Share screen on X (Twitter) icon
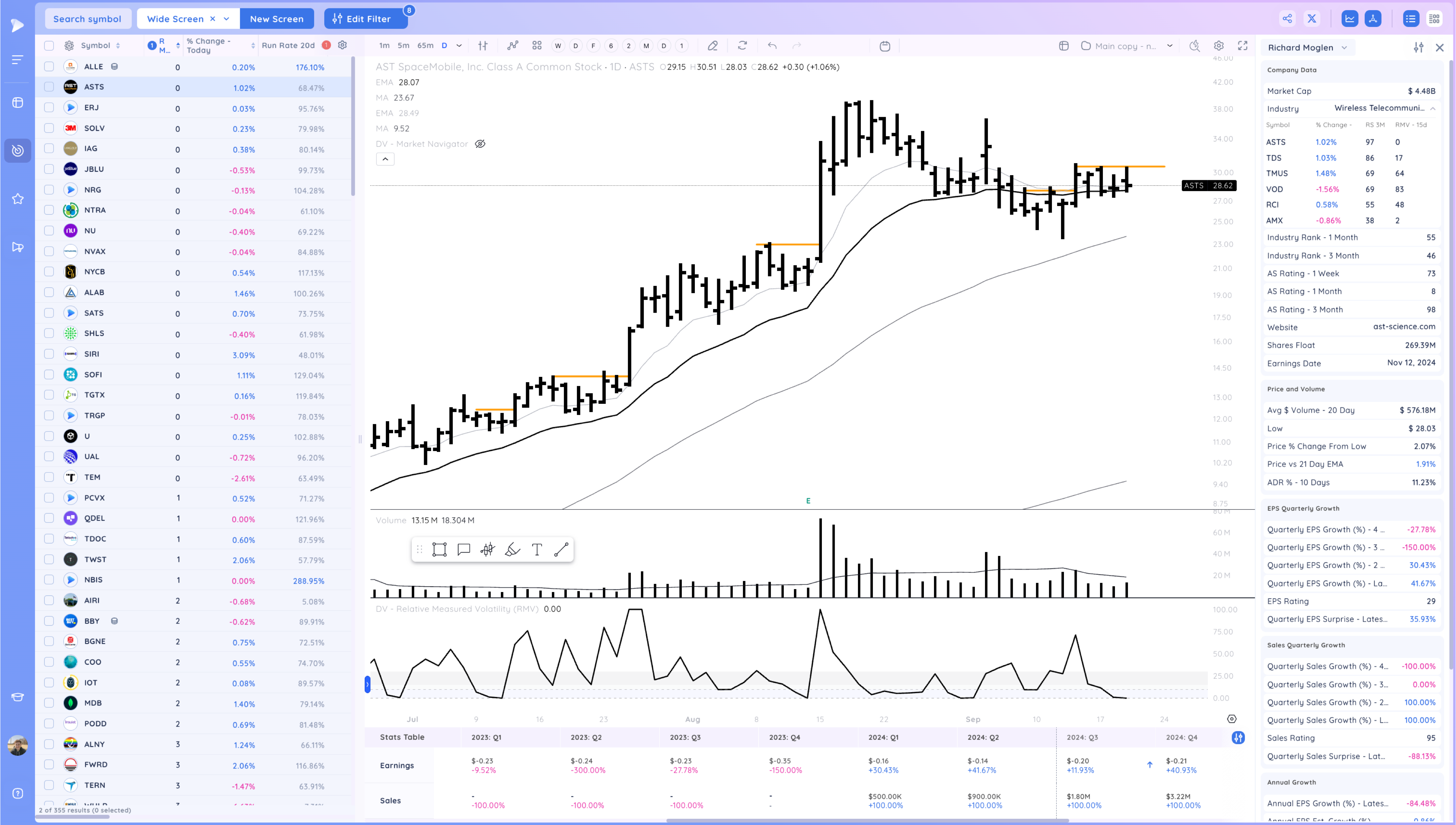Viewport: 1456px width, 825px height. tap(1311, 19)
